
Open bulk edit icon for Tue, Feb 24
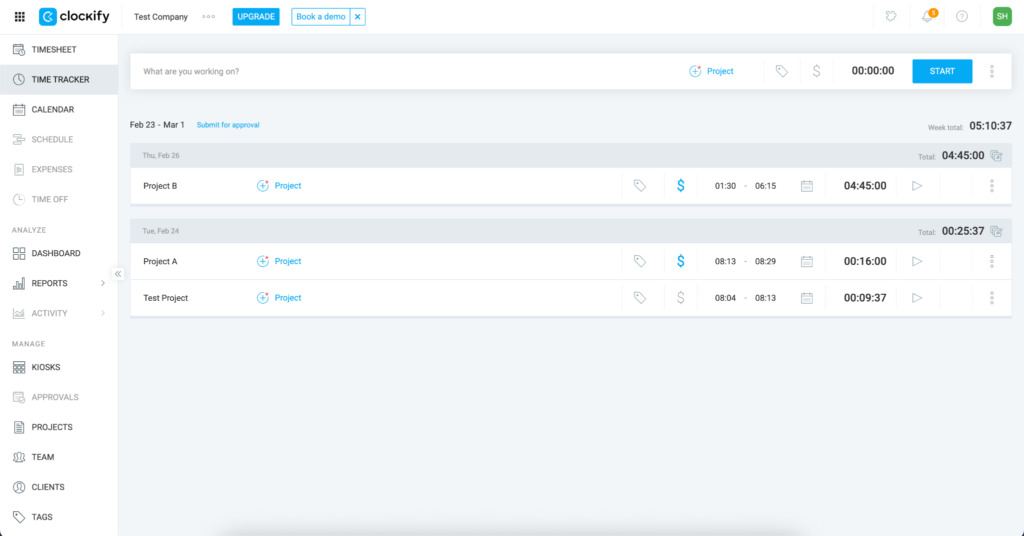click(996, 231)
